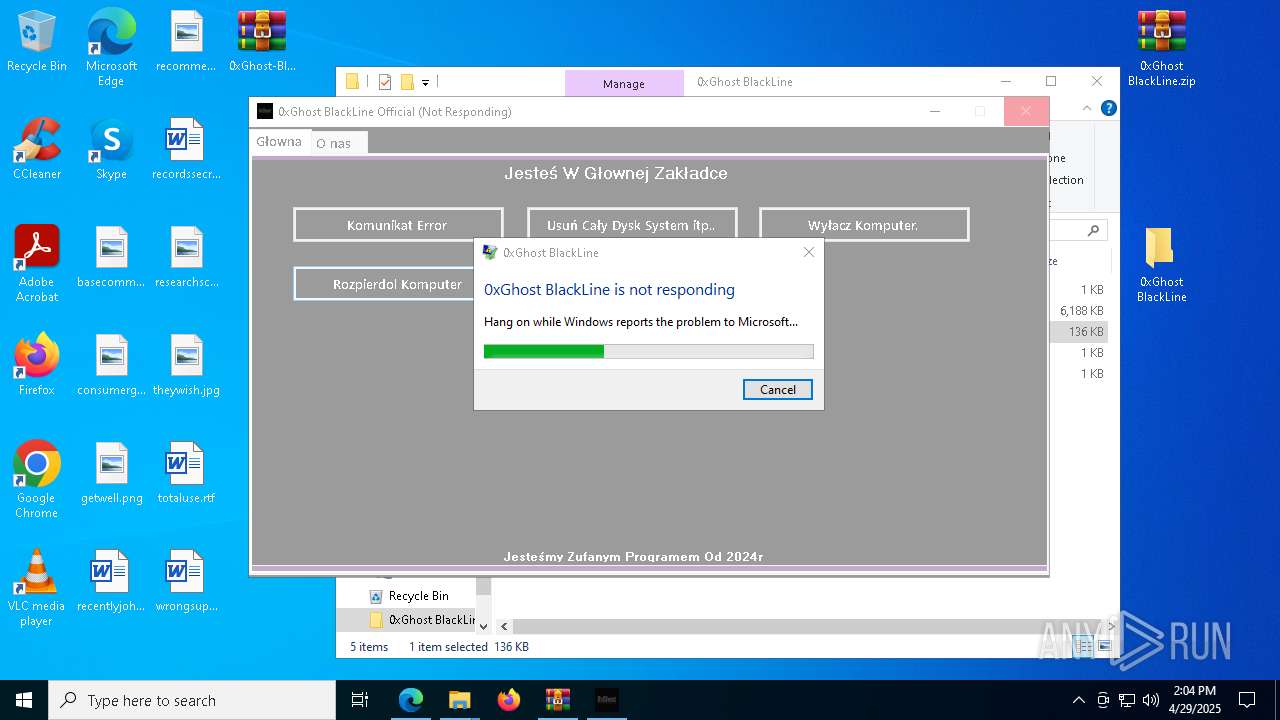Open Skype desktop shortcut
Image resolution: width=1280 pixels, height=720 pixels.
(111, 149)
